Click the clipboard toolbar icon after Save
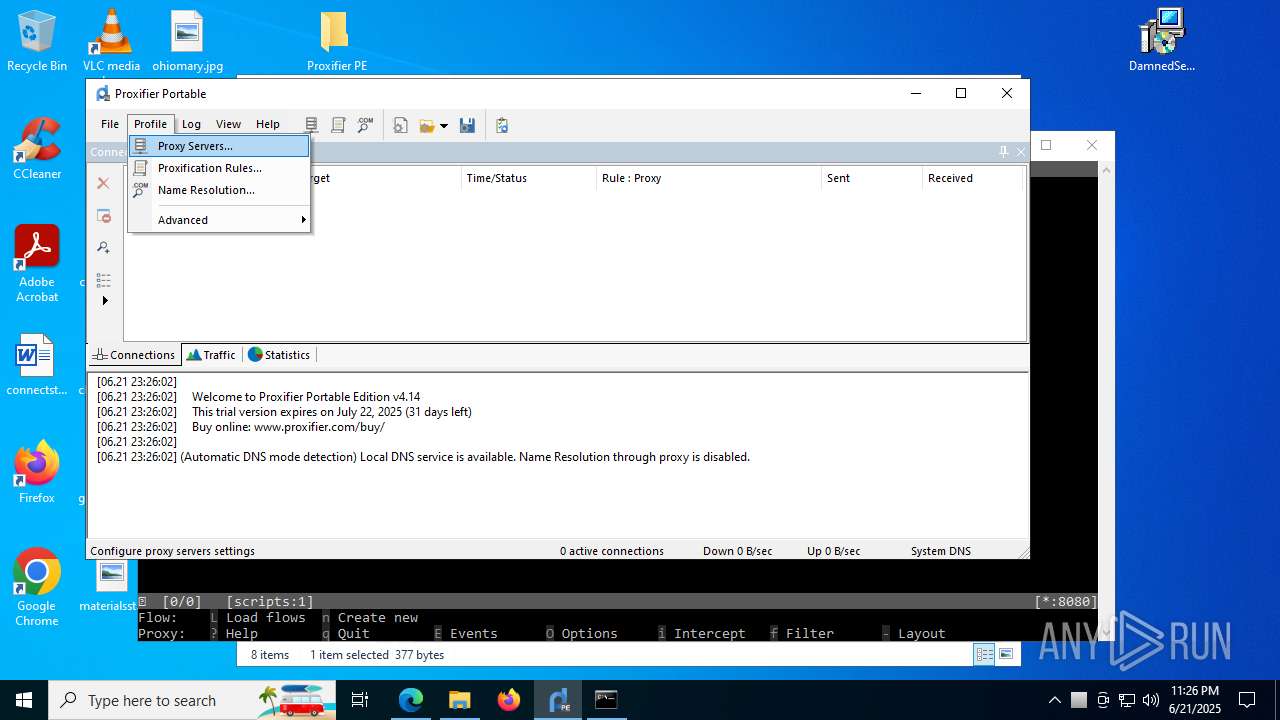 [x=502, y=125]
